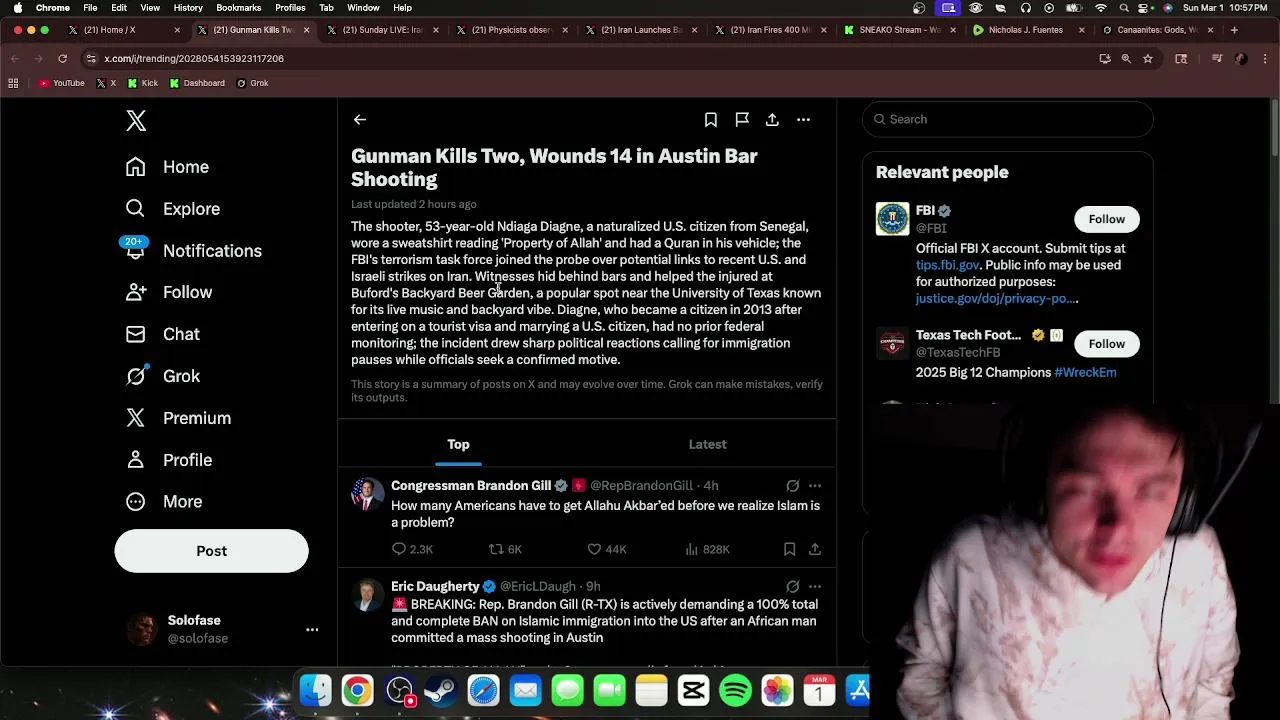This screenshot has height=720, width=1280.
Task: Open justice.gov privacy policy link
Action: pyautogui.click(x=997, y=298)
